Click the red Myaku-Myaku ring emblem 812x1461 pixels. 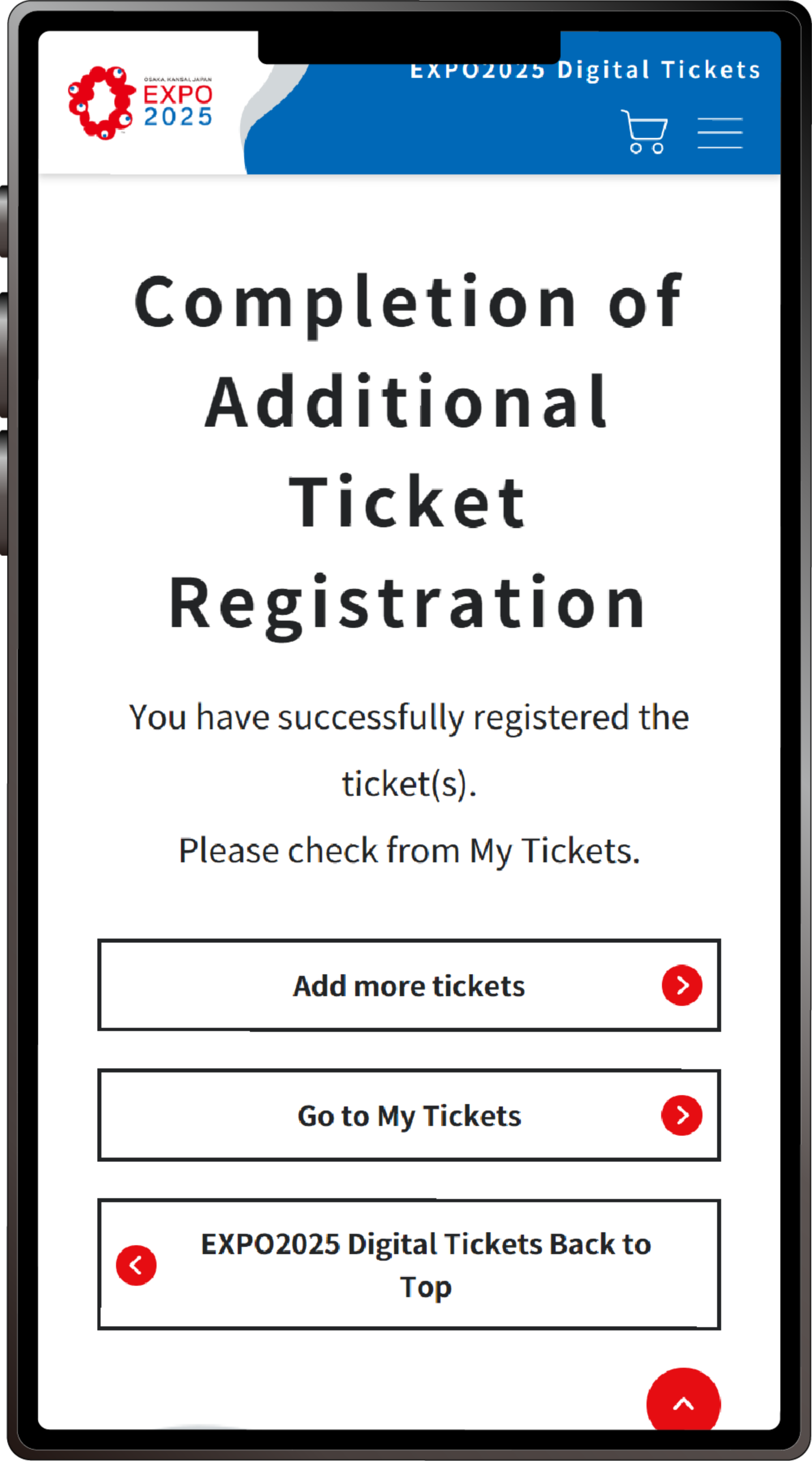click(x=102, y=103)
